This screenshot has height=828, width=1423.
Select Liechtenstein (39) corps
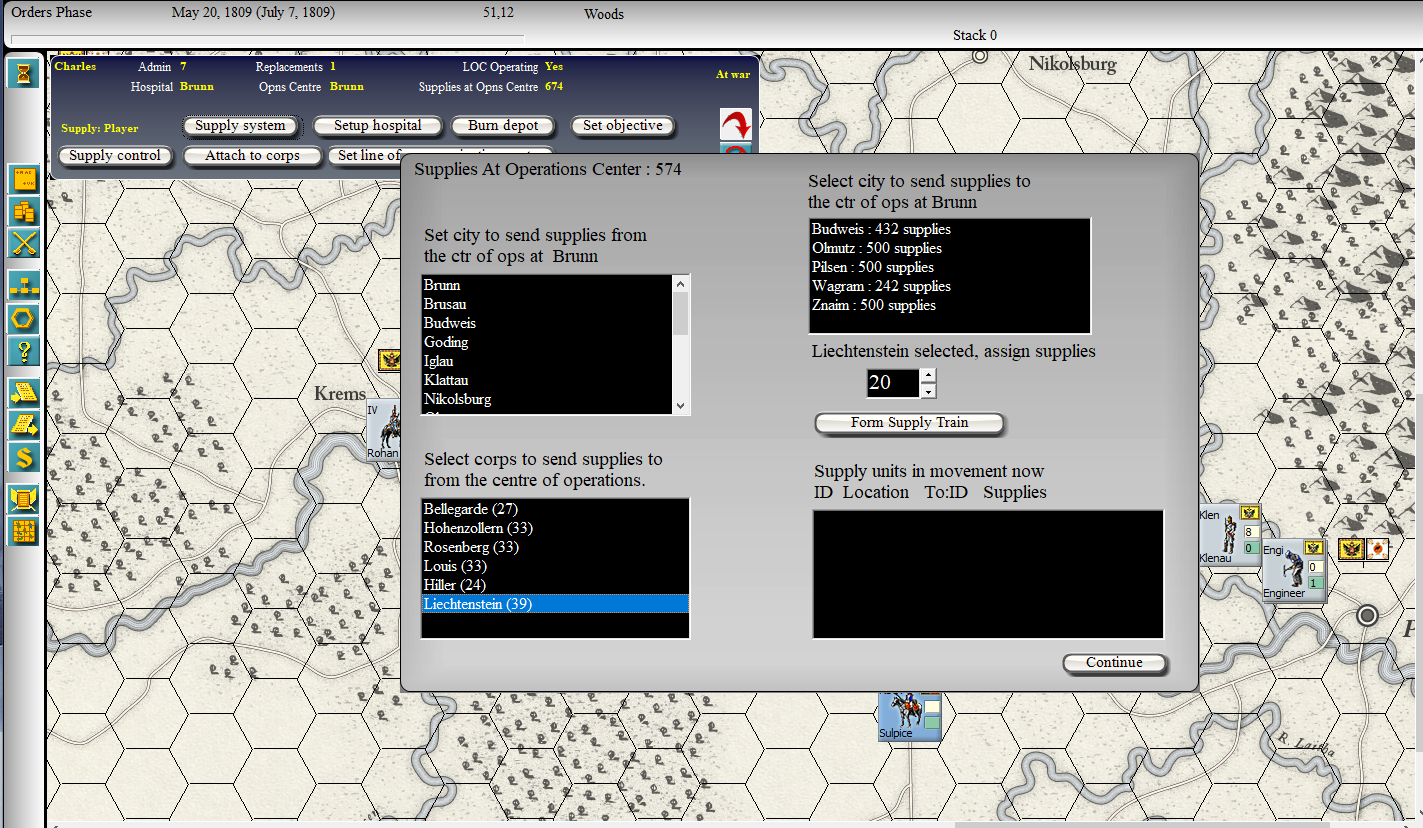pyautogui.click(x=555, y=604)
